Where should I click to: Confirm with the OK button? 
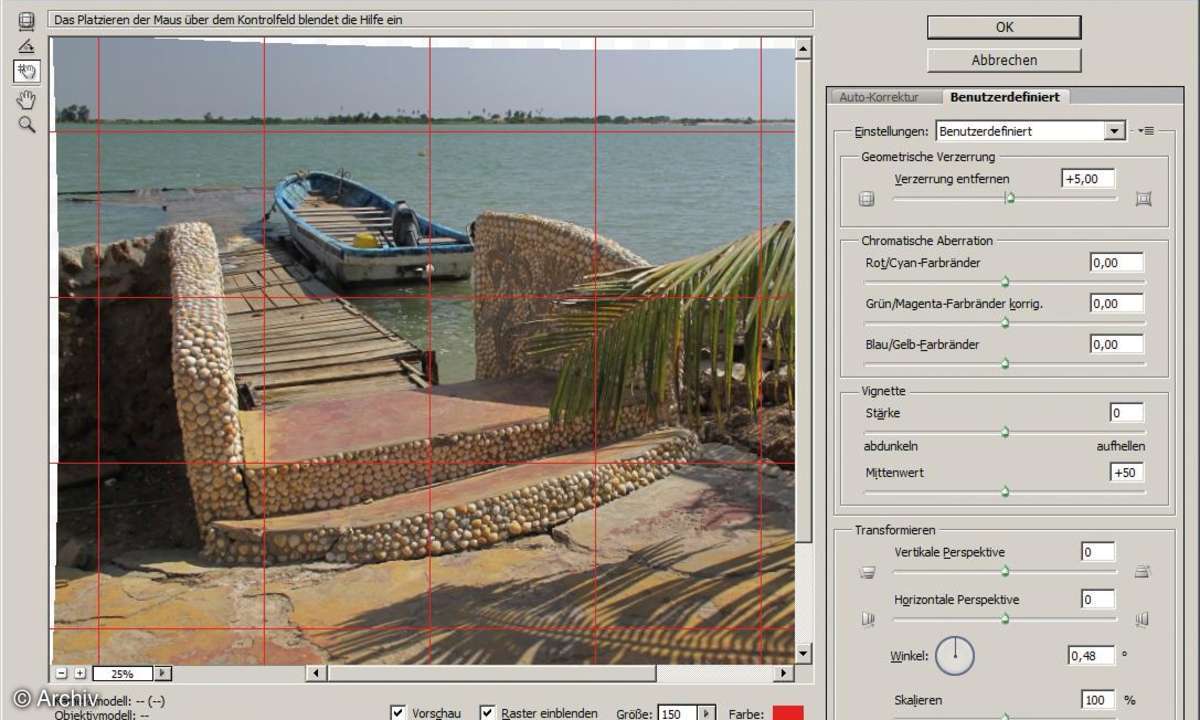(x=1004, y=27)
